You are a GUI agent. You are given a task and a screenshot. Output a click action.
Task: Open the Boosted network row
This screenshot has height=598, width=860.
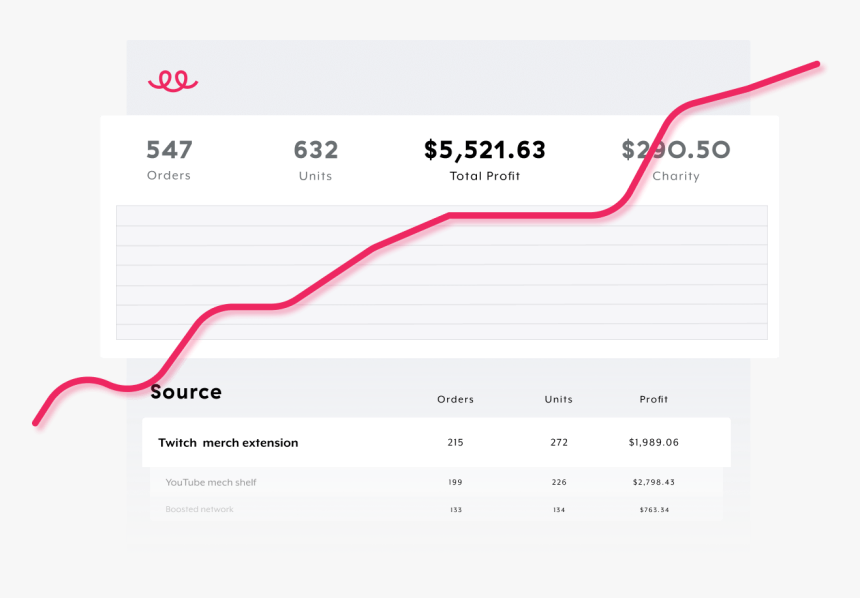[x=199, y=510]
